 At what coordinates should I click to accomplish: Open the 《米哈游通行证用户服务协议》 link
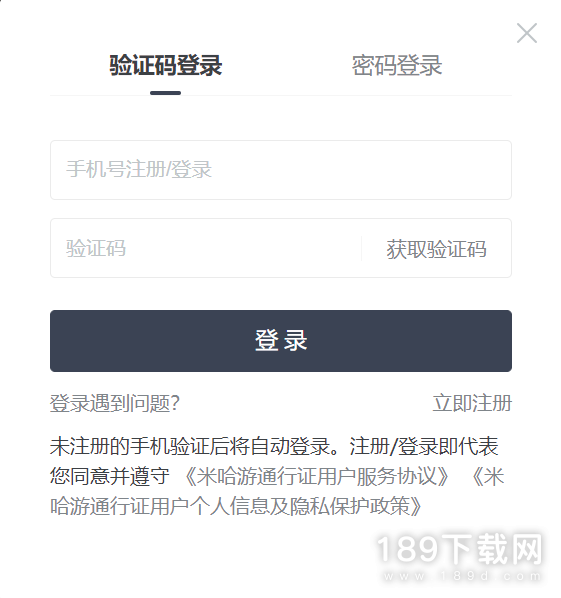pyautogui.click(x=316, y=476)
